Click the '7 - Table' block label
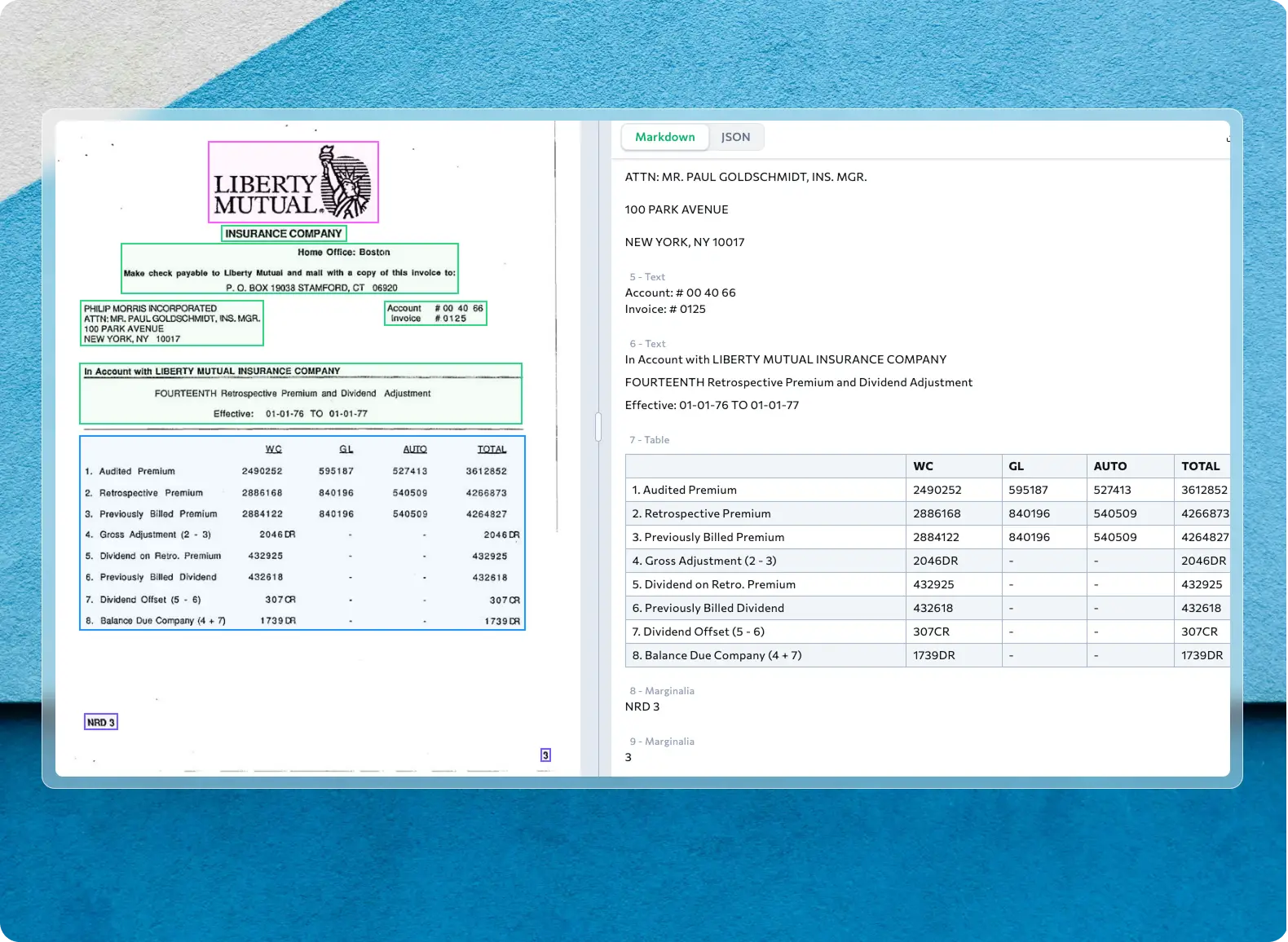 click(x=649, y=440)
